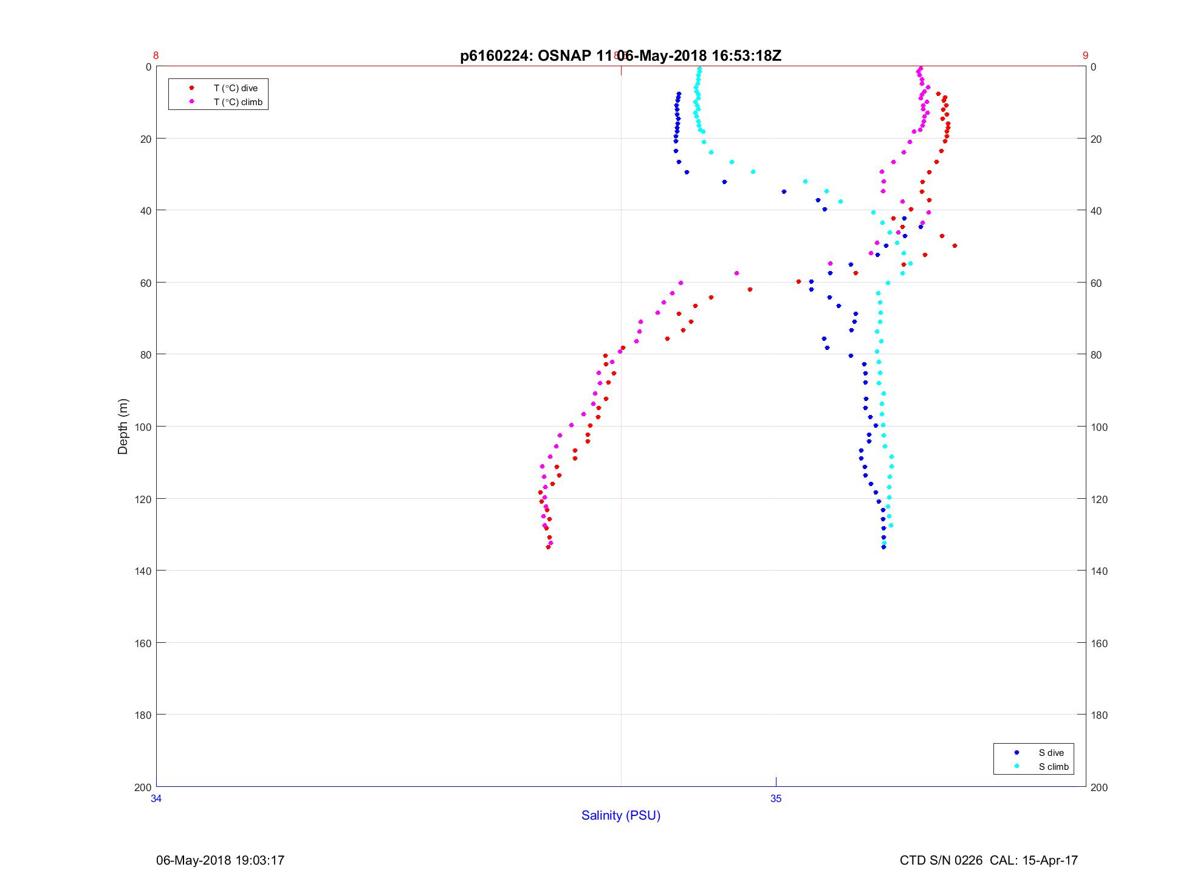
Task: Click the '20' tick on the left depth axis
Action: coord(145,139)
